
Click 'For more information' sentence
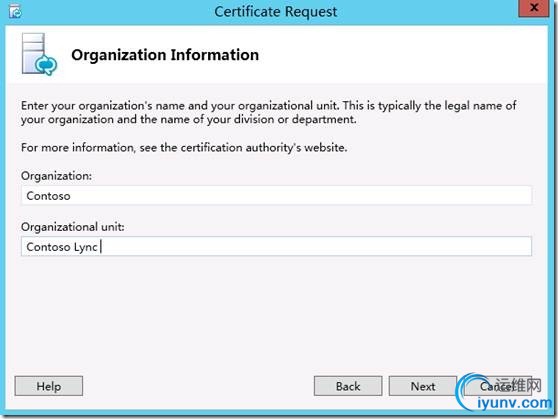(x=184, y=147)
